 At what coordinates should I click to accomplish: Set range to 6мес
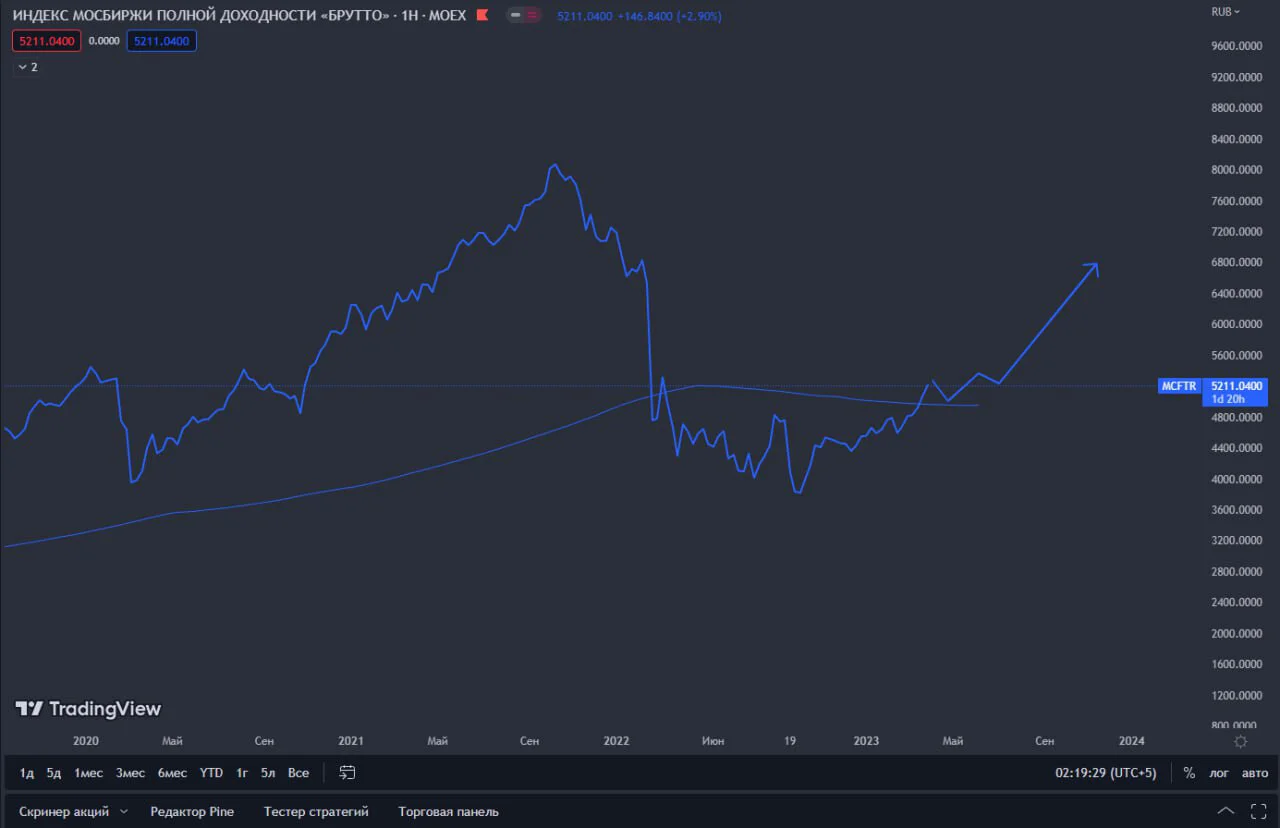[172, 773]
